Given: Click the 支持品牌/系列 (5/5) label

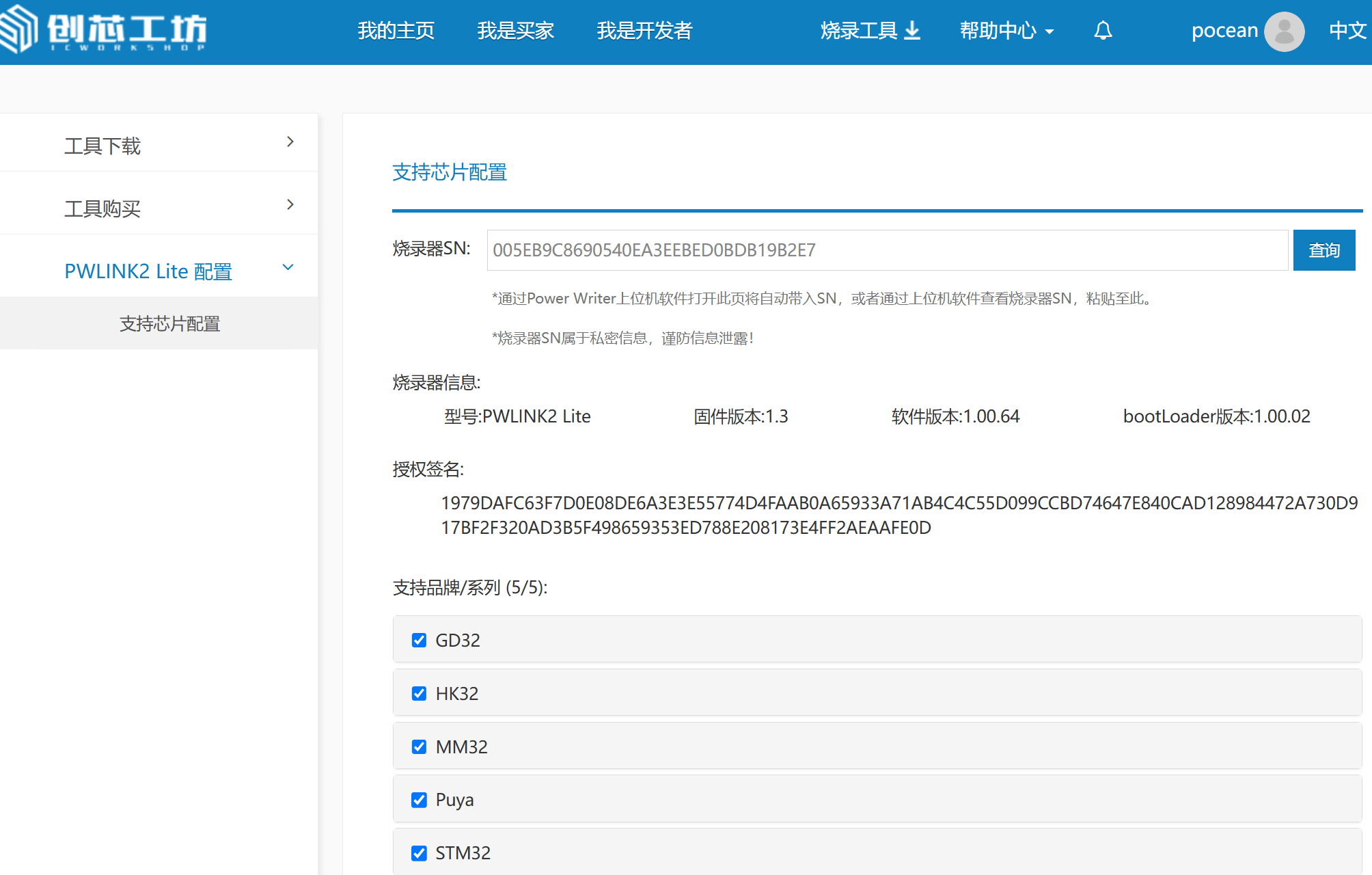Looking at the screenshot, I should (x=470, y=587).
